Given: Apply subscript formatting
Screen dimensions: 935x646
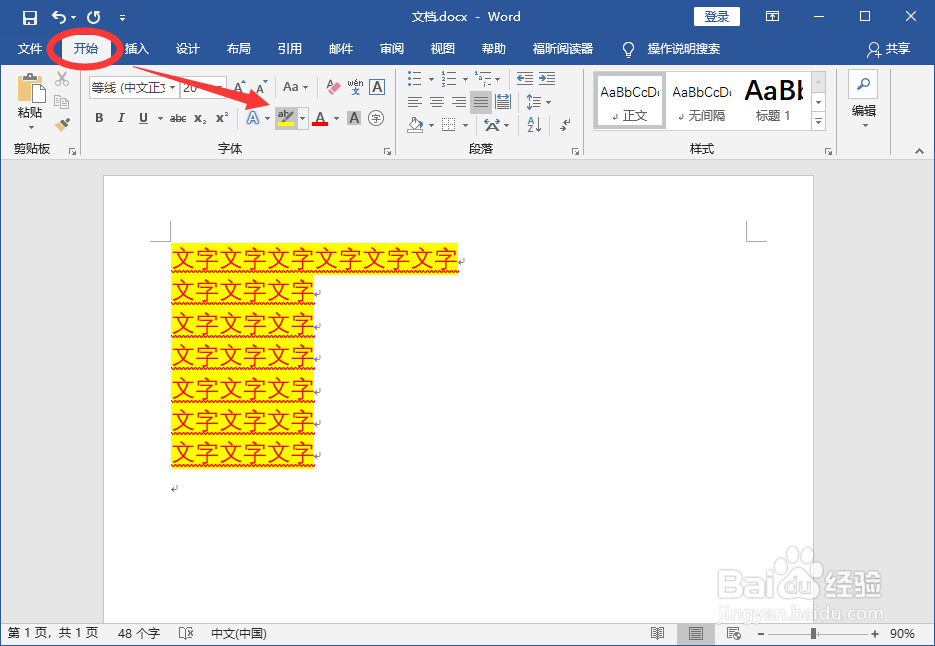Looking at the screenshot, I should tap(199, 118).
